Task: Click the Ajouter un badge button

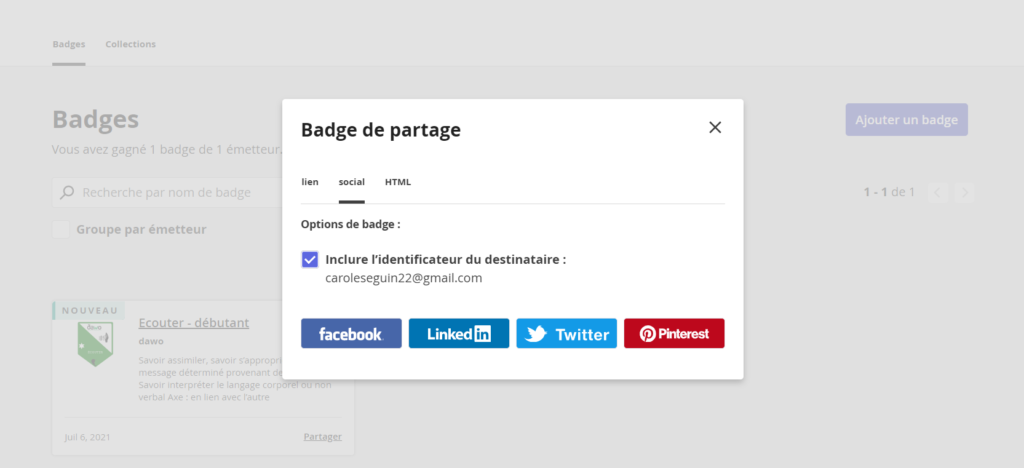Action: pyautogui.click(x=906, y=119)
